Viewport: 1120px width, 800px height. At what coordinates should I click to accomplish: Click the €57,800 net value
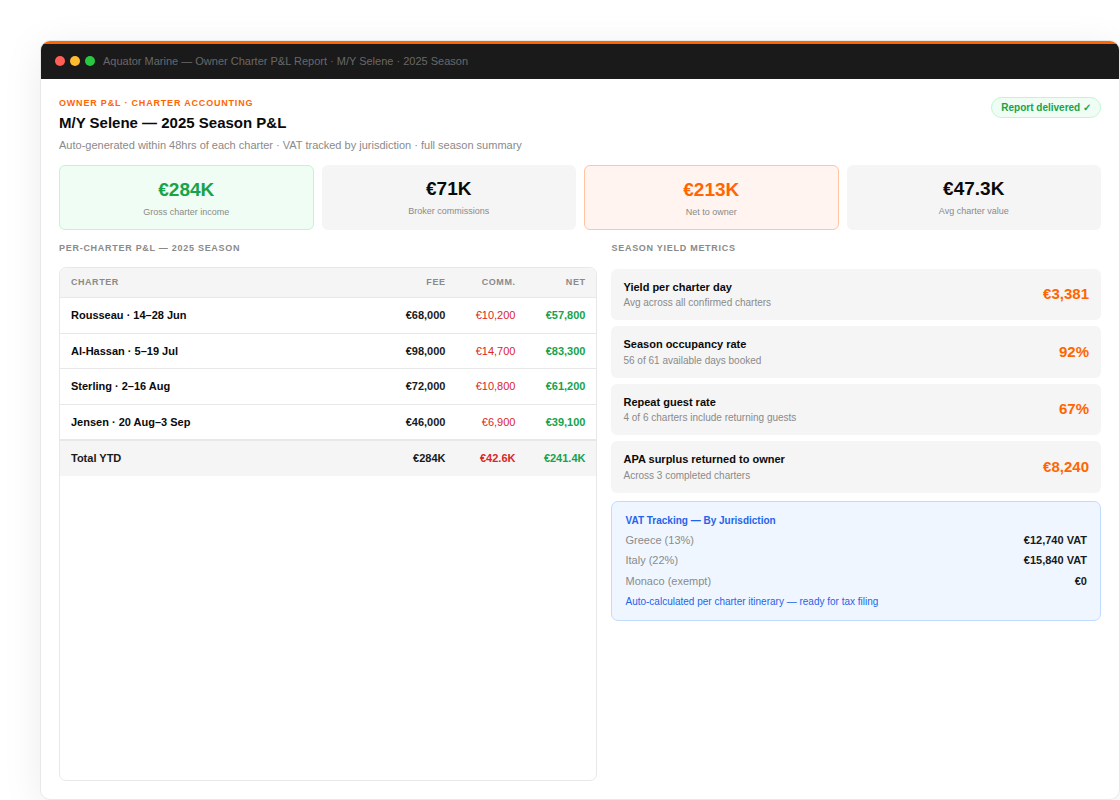566,316
